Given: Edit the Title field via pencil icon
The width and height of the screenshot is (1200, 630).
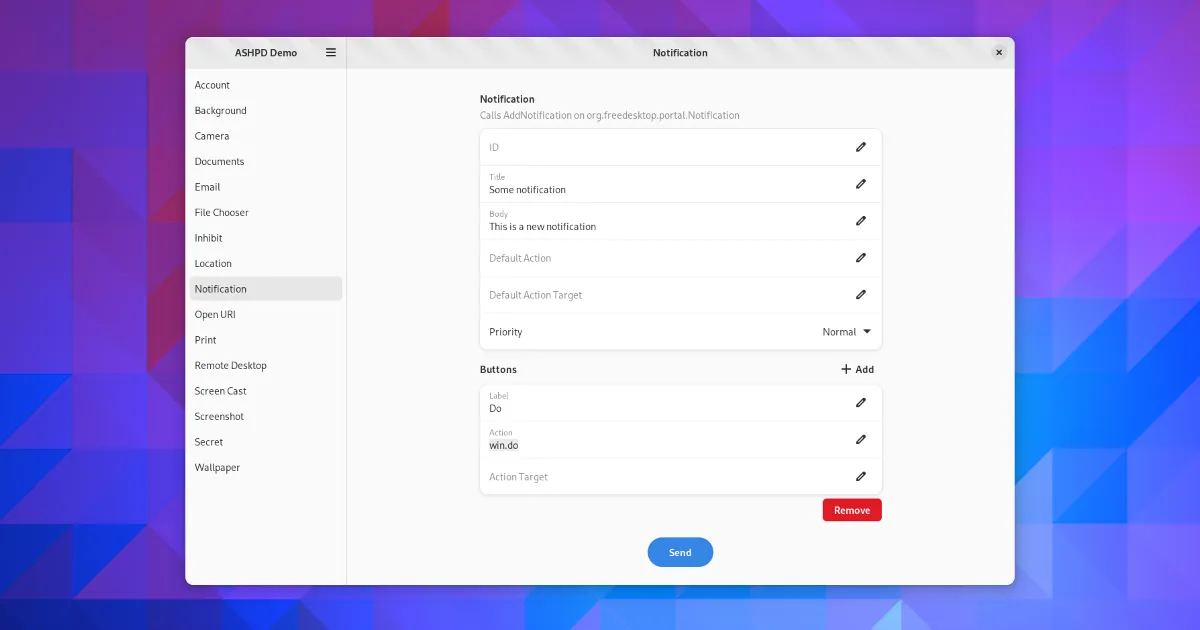Looking at the screenshot, I should point(860,184).
